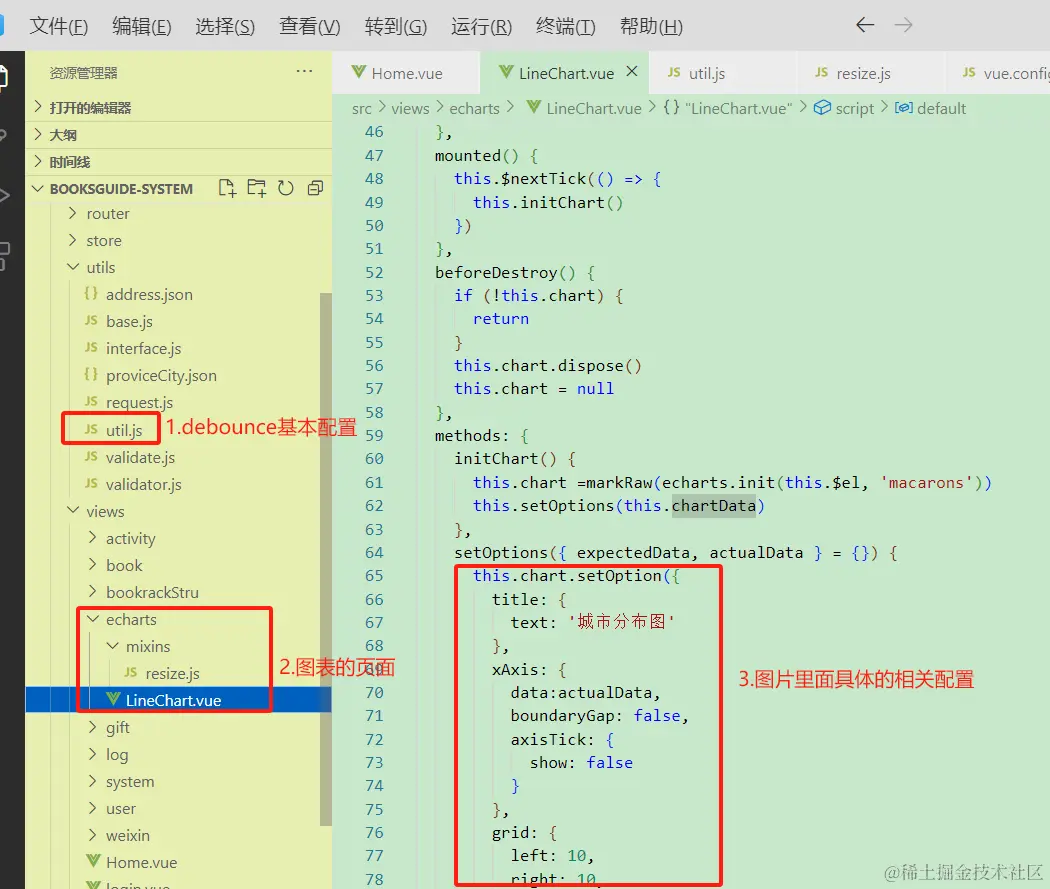Image resolution: width=1050 pixels, height=889 pixels.
Task: Click line number 61 in the gutter
Action: [374, 483]
